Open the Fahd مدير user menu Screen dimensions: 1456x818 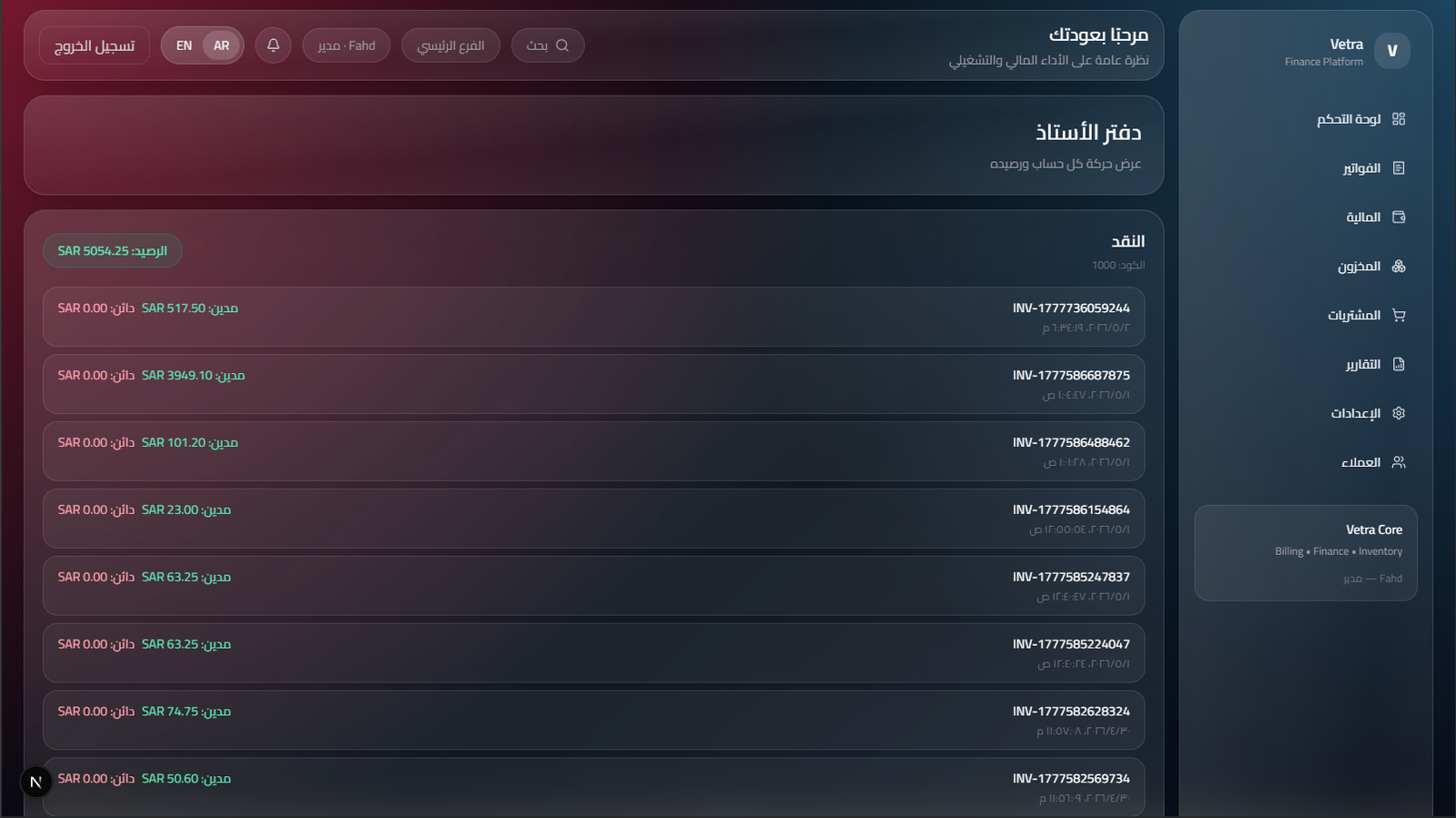click(346, 45)
